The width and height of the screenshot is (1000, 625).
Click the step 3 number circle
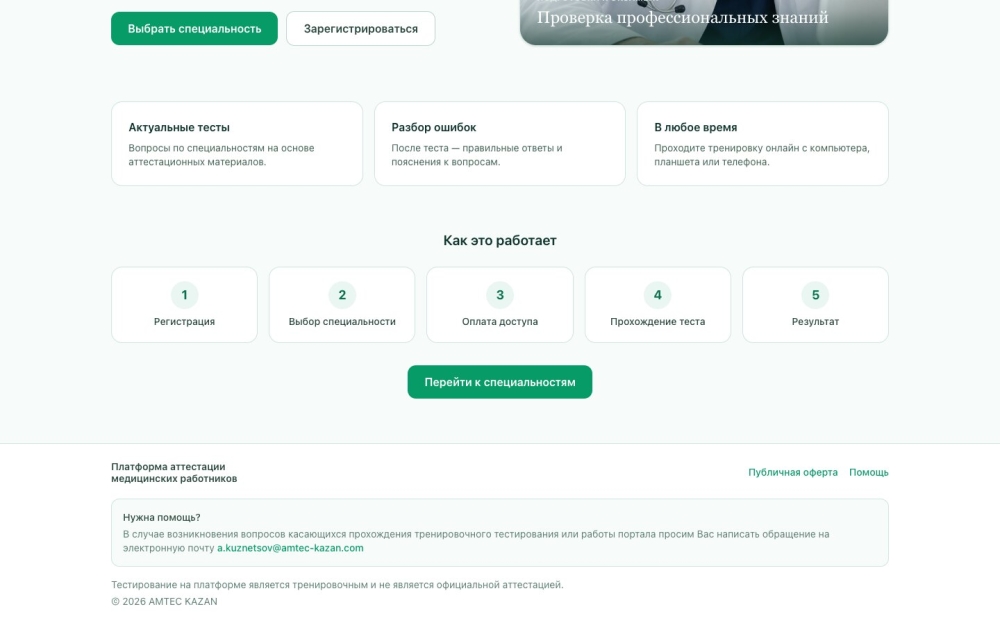(x=500, y=295)
